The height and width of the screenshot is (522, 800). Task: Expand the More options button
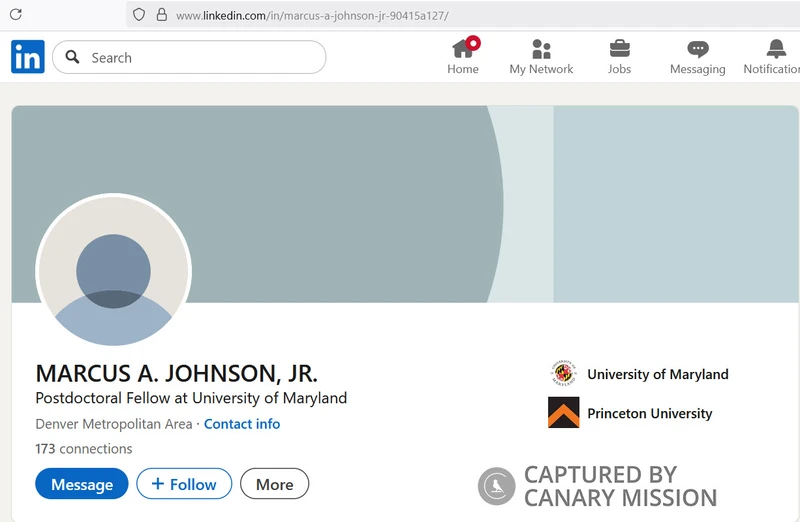pos(274,484)
